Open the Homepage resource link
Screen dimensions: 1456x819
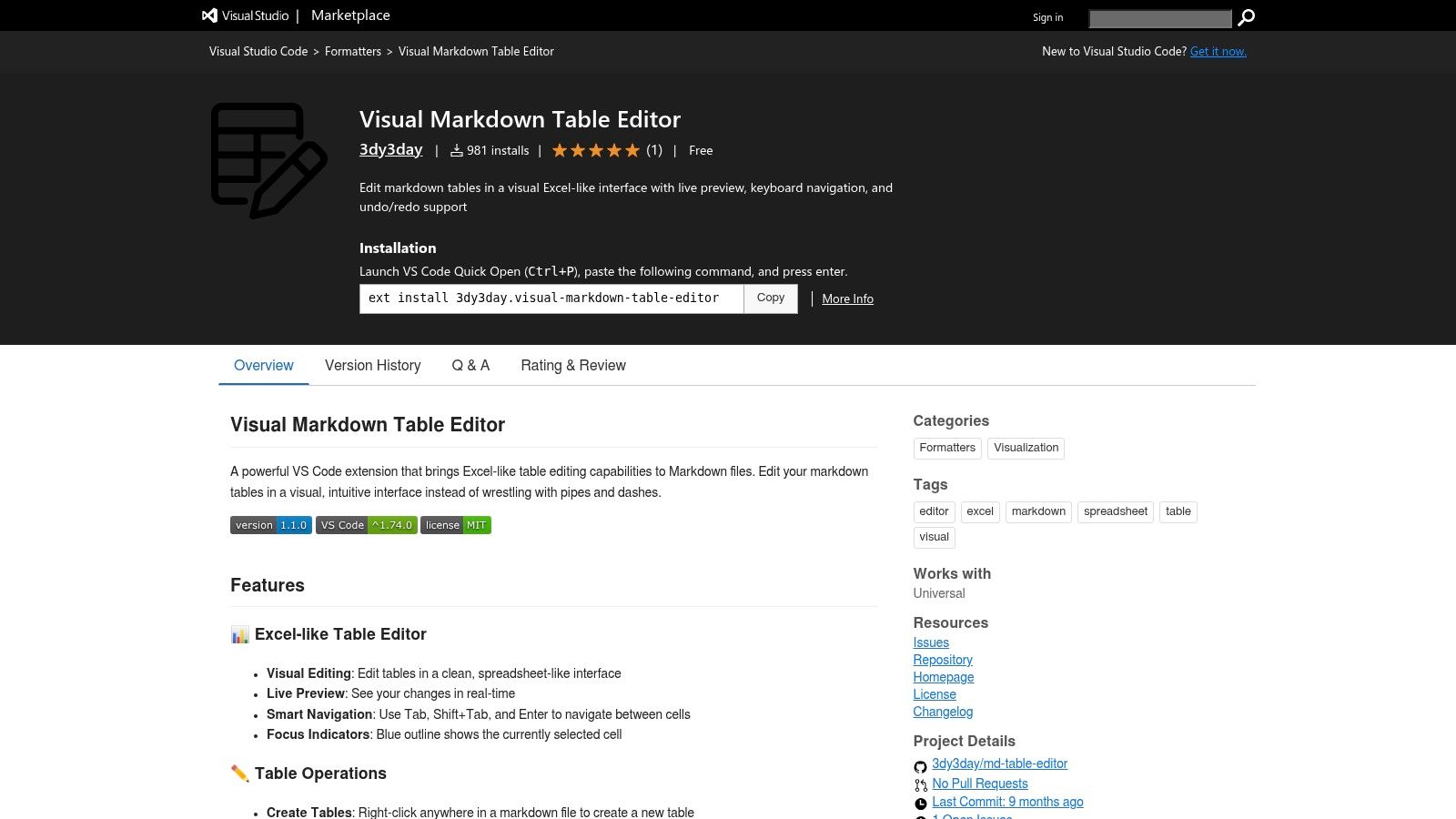pos(944,677)
